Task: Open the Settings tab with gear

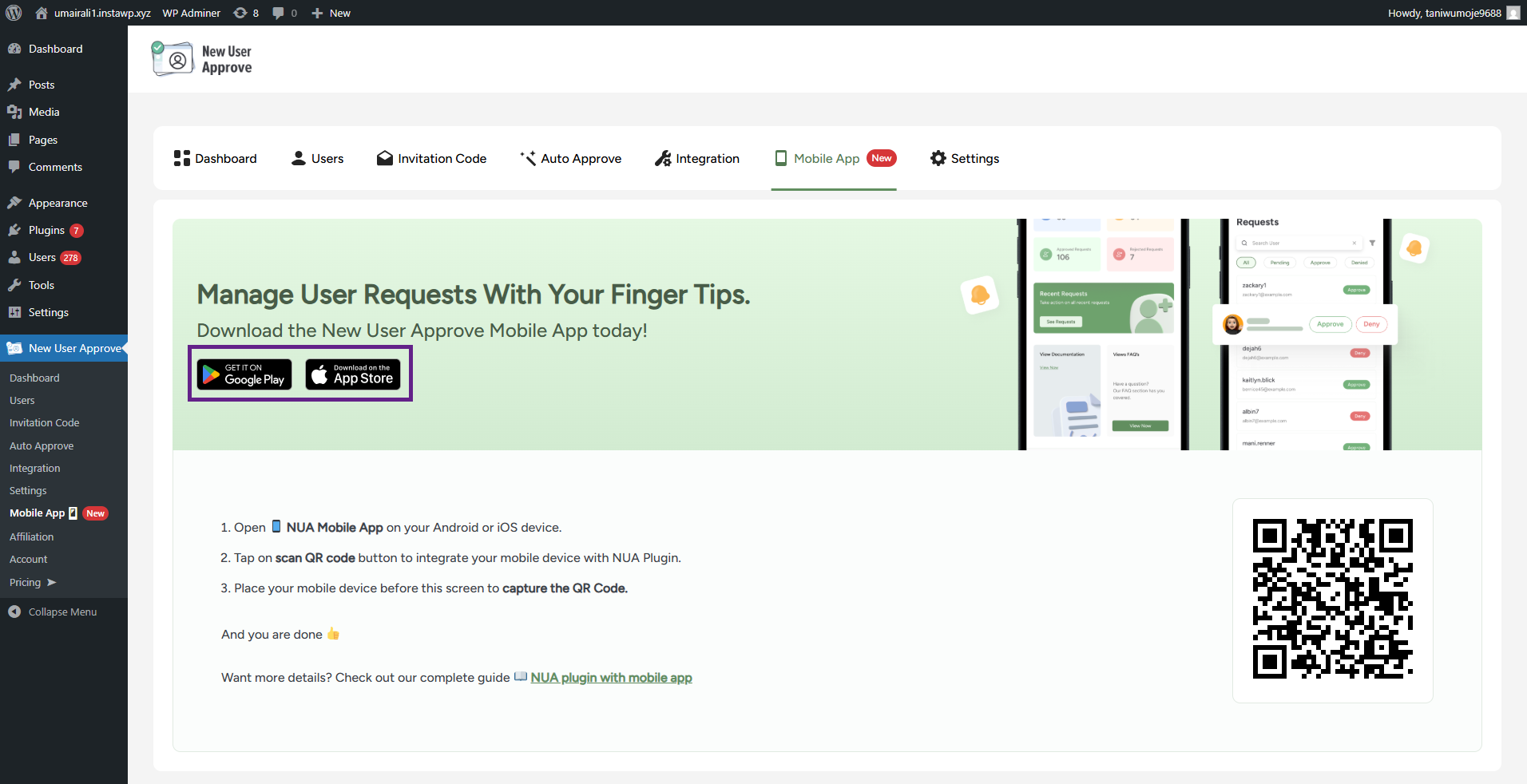Action: (x=965, y=158)
